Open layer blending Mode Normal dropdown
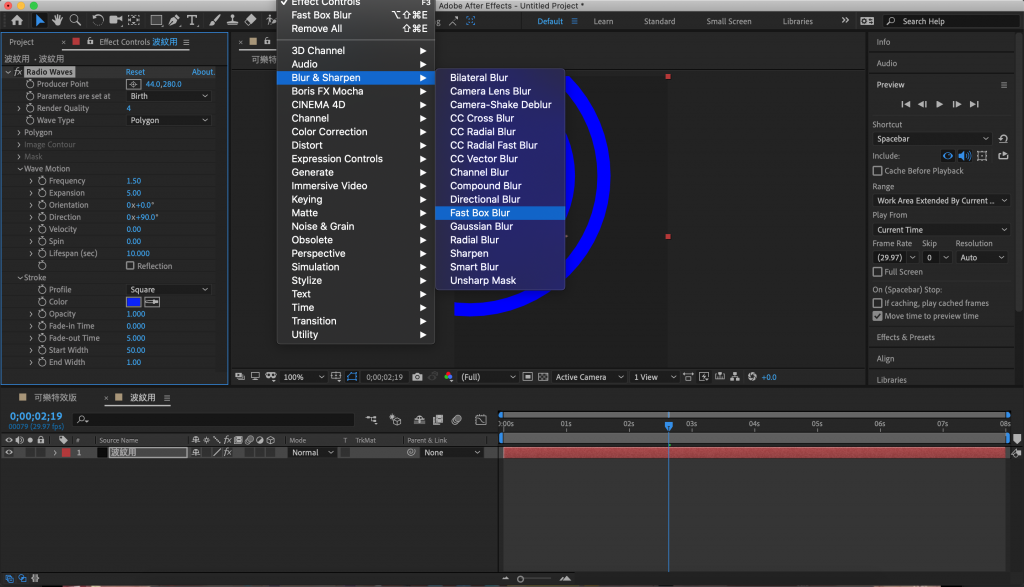Image resolution: width=1024 pixels, height=587 pixels. (x=312, y=452)
